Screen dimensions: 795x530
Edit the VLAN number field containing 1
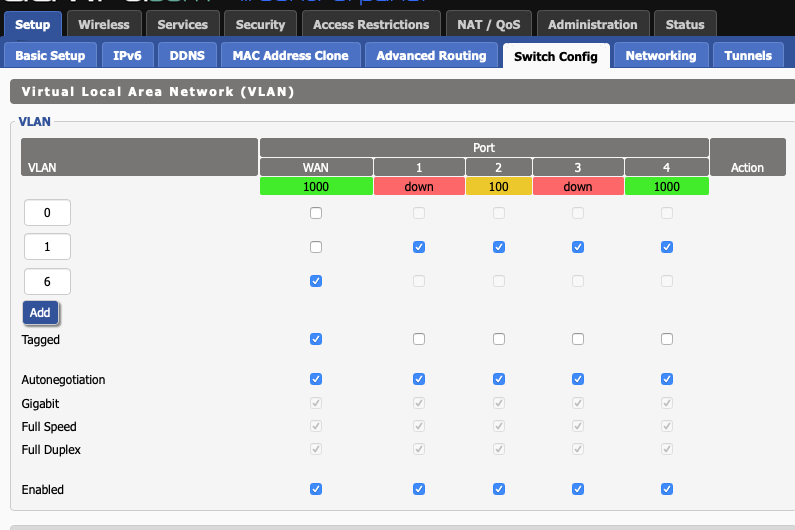[x=47, y=247]
